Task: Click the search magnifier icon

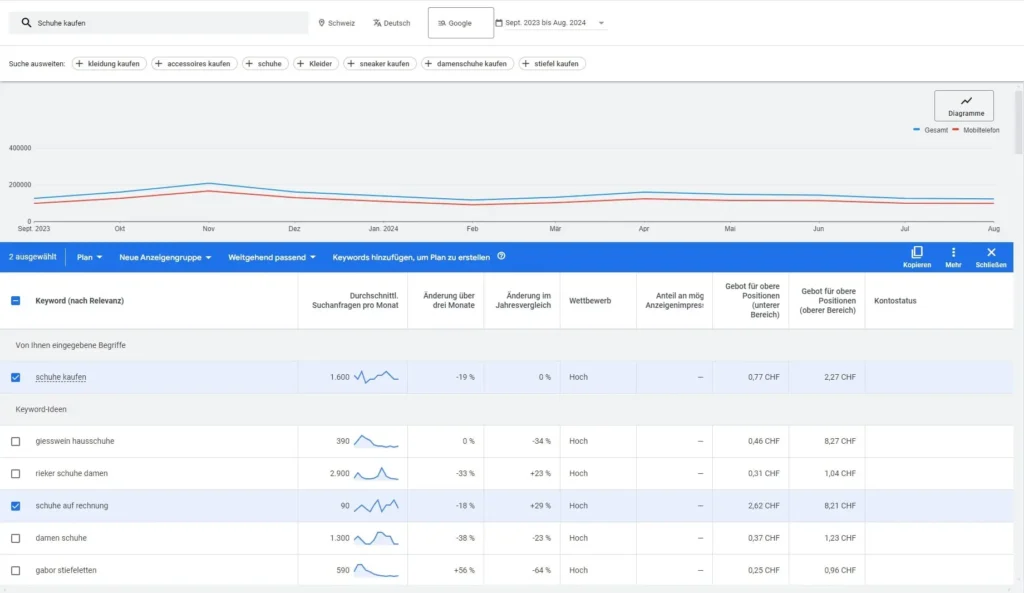Action: (x=26, y=22)
